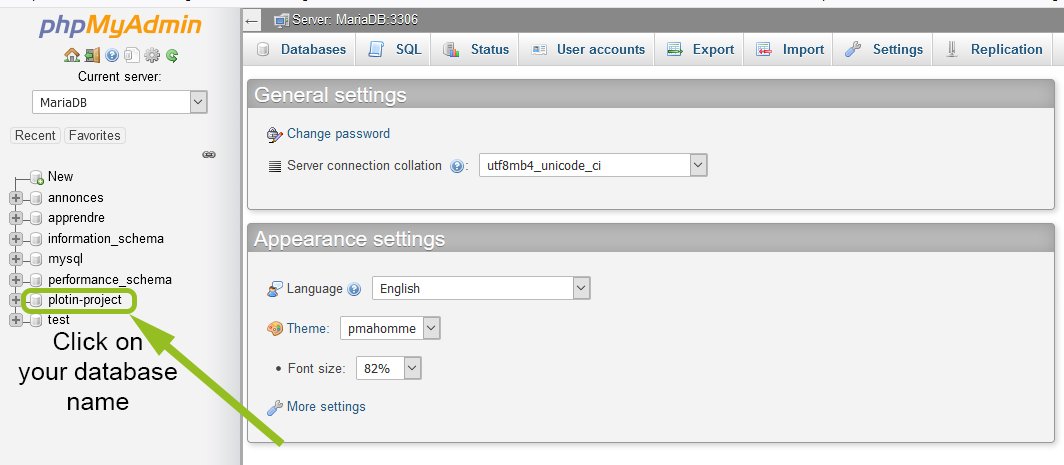Collapse the panel using the left arrow button
Image resolution: width=1064 pixels, height=465 pixels.
[253, 20]
